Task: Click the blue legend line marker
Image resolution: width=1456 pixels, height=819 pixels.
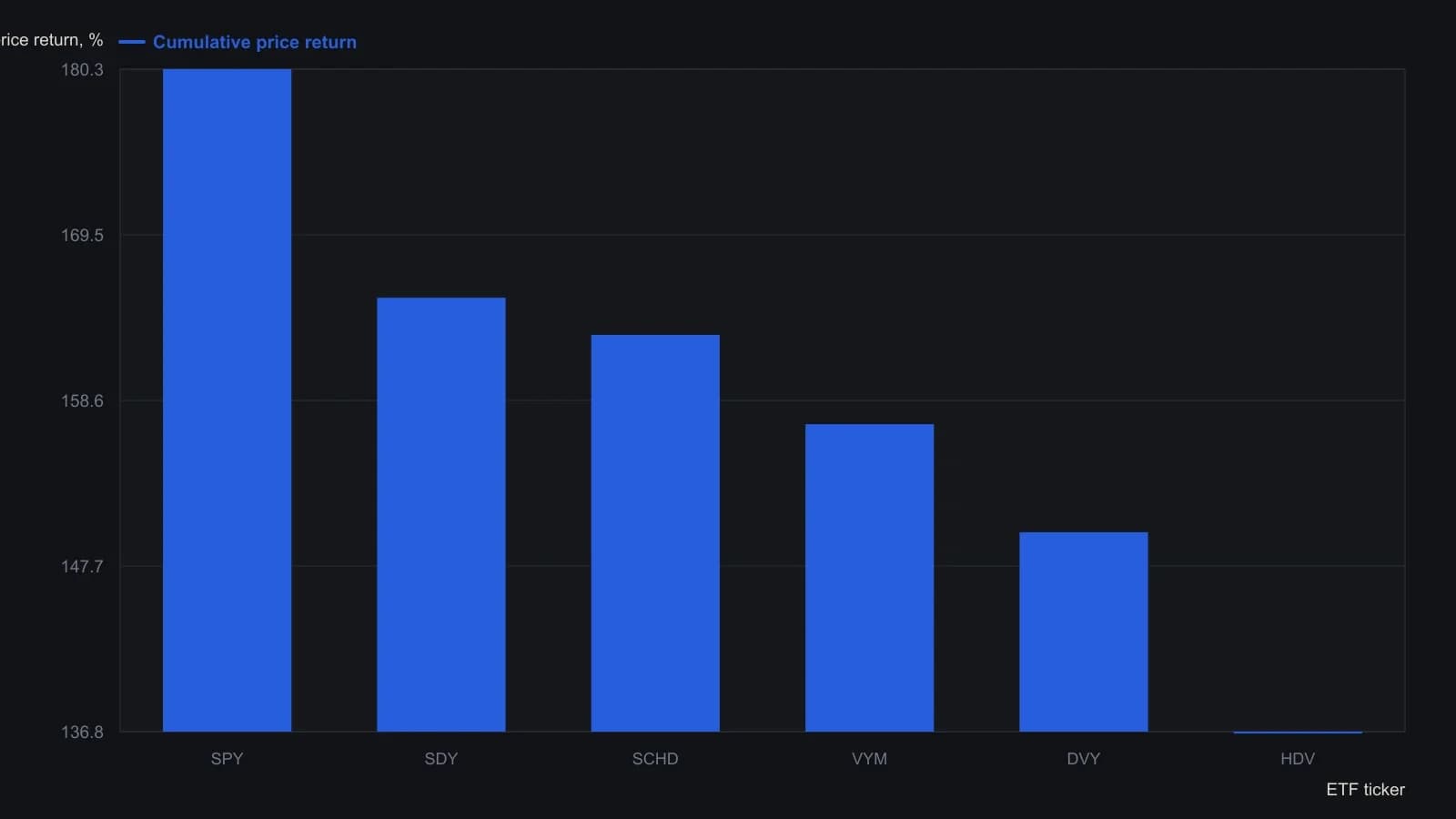Action: [132, 42]
